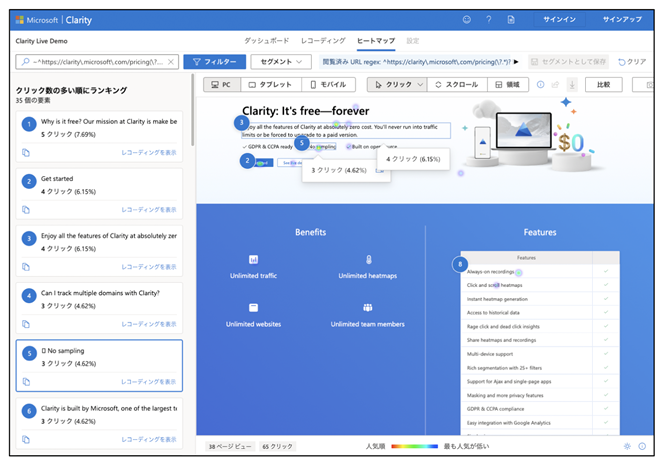Click the share heatmap icon
The width and height of the screenshot is (665, 466).
(x=555, y=84)
